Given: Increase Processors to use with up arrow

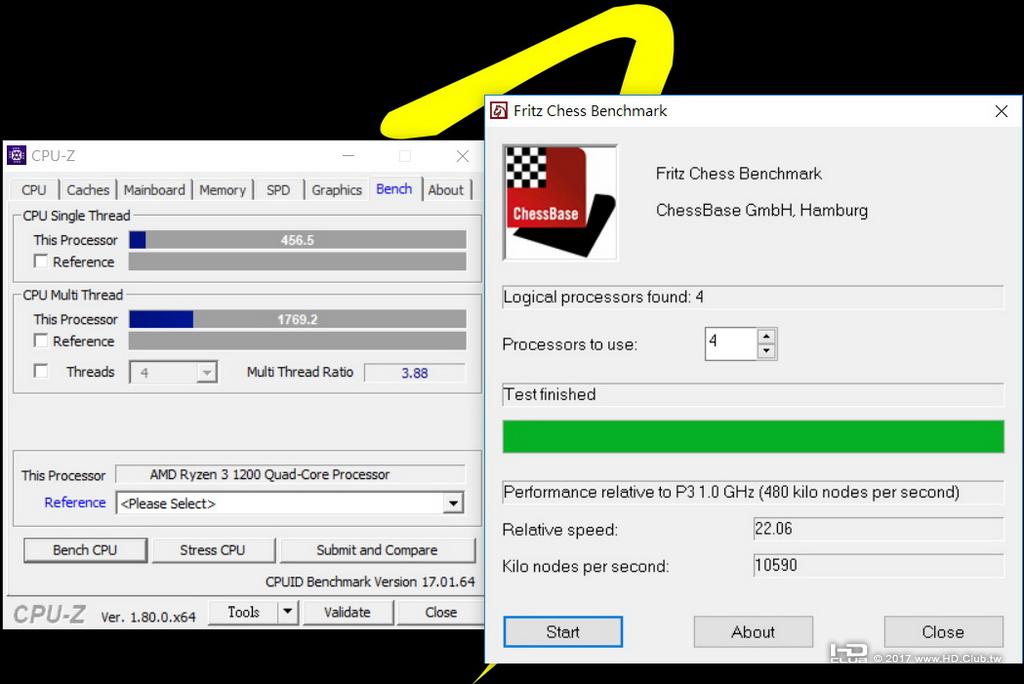Looking at the screenshot, I should pyautogui.click(x=767, y=336).
